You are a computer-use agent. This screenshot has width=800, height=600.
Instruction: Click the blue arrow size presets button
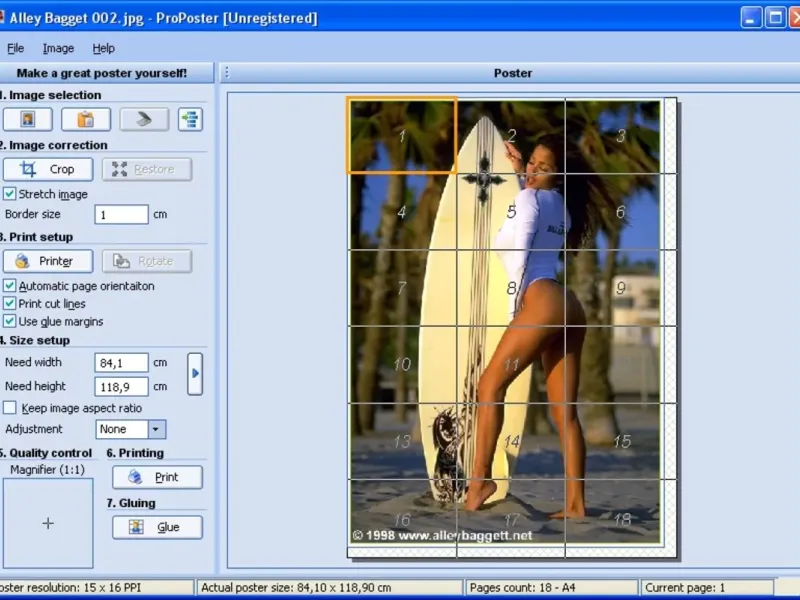(x=195, y=374)
